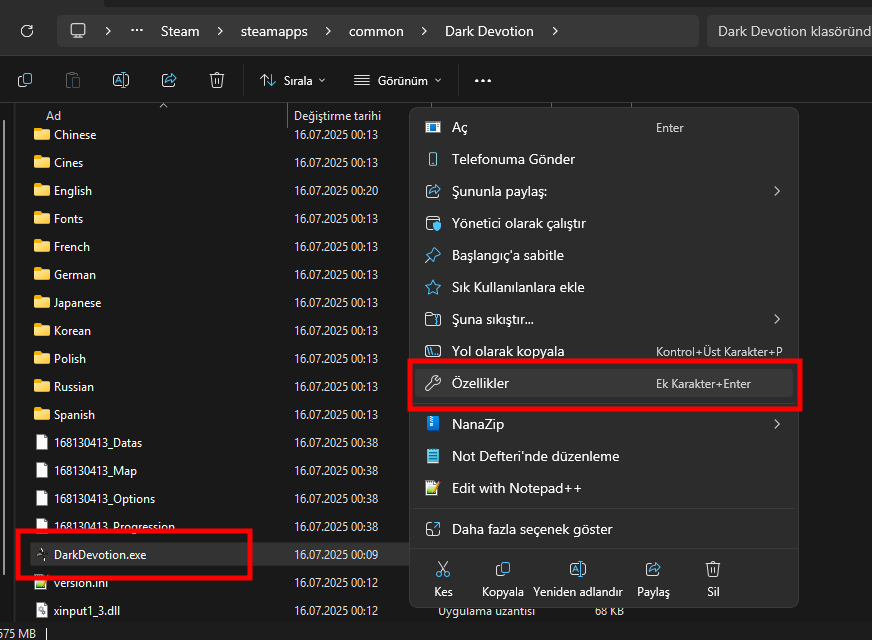Click the Refresh icon in address bar
Screen dimensions: 872x640
tap(27, 31)
